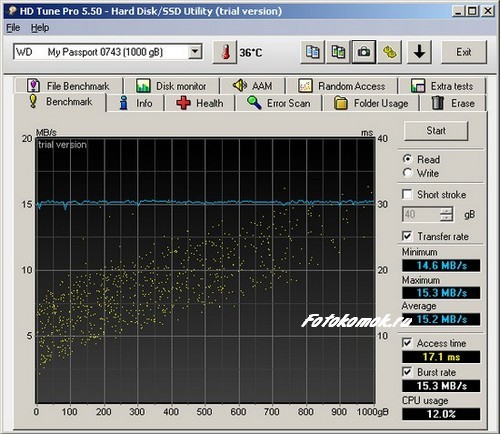Click the Erase trash can icon
The height and width of the screenshot is (434, 500).
[x=438, y=103]
